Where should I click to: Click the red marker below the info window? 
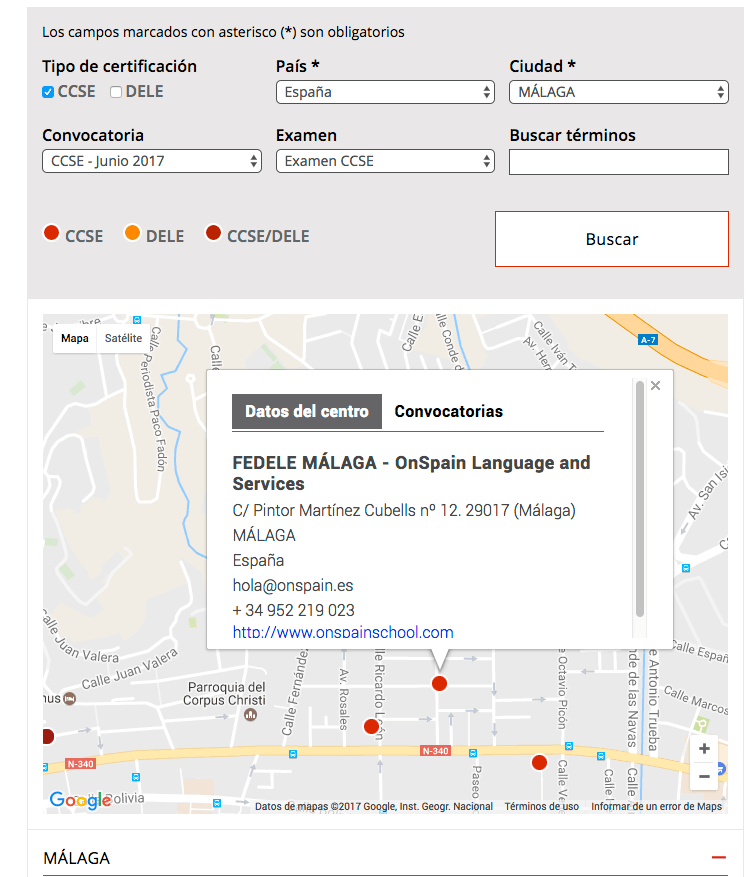(x=440, y=683)
